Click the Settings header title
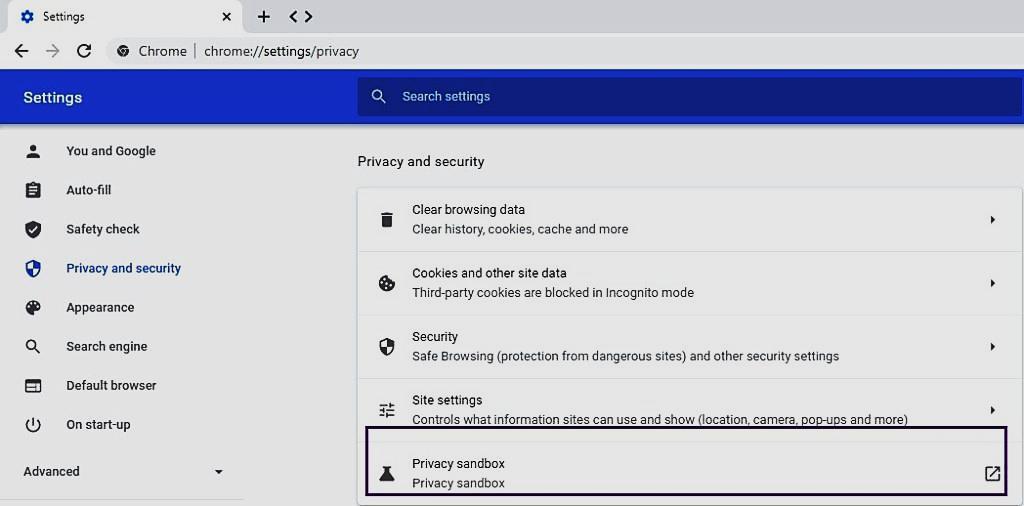 click(53, 98)
